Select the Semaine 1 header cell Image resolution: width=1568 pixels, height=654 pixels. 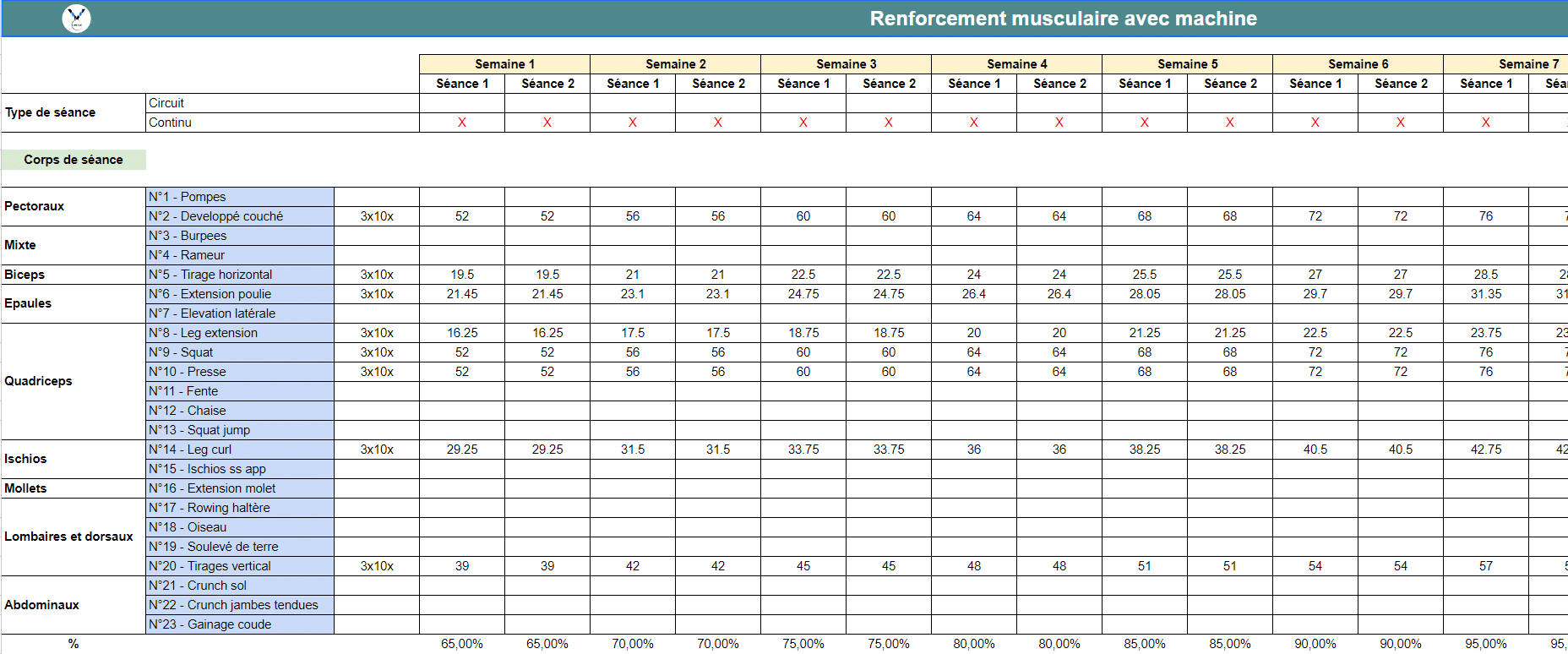(x=504, y=64)
